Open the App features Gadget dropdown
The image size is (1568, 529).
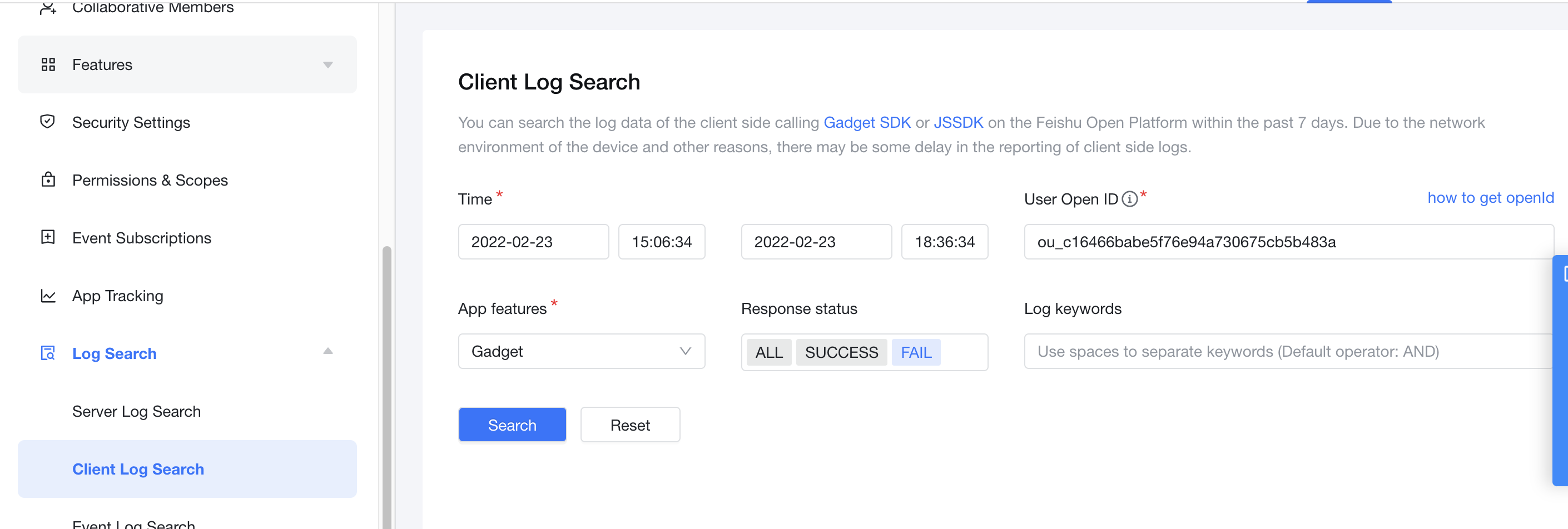[580, 351]
